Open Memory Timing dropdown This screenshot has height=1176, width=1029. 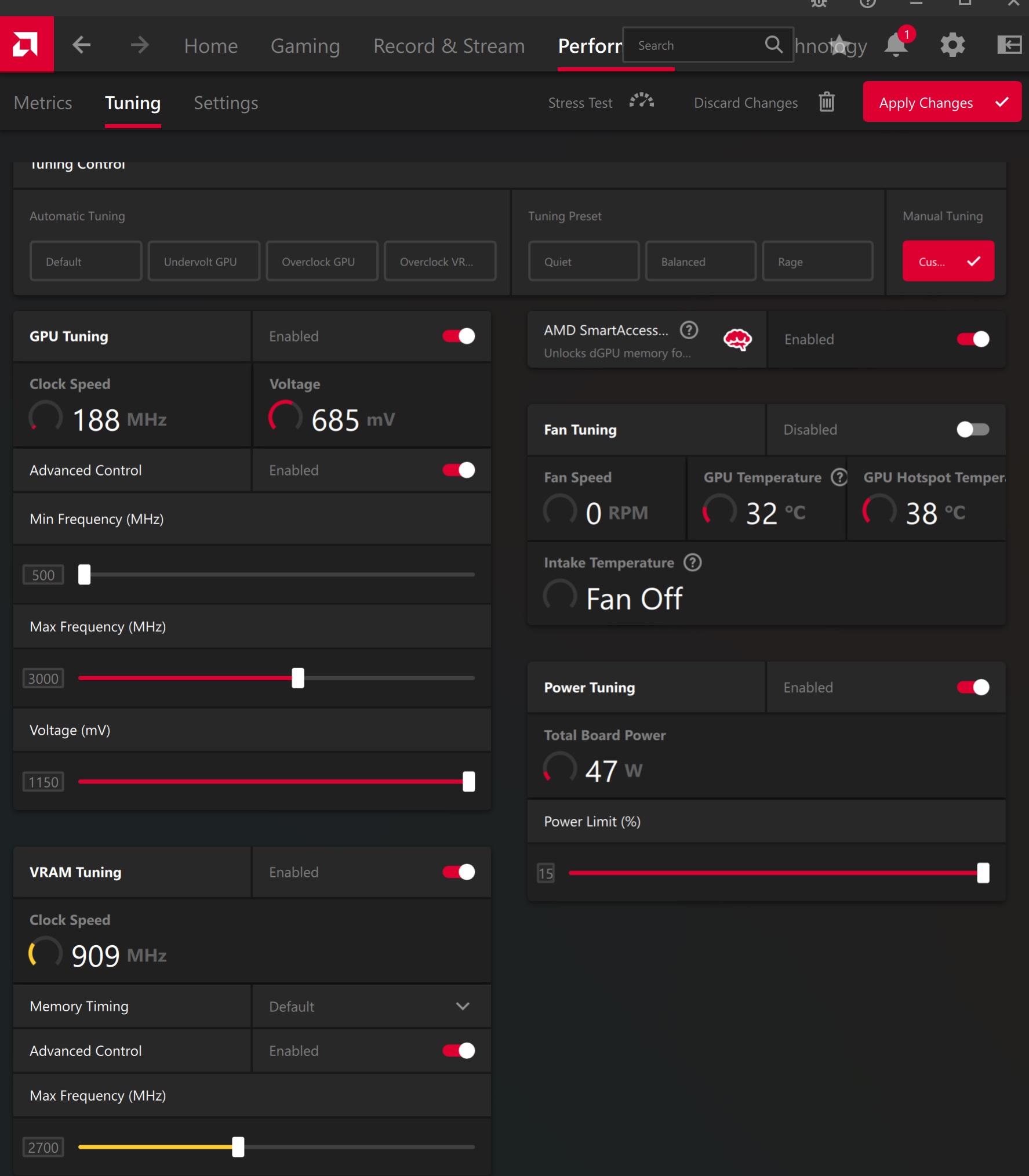(x=372, y=1006)
